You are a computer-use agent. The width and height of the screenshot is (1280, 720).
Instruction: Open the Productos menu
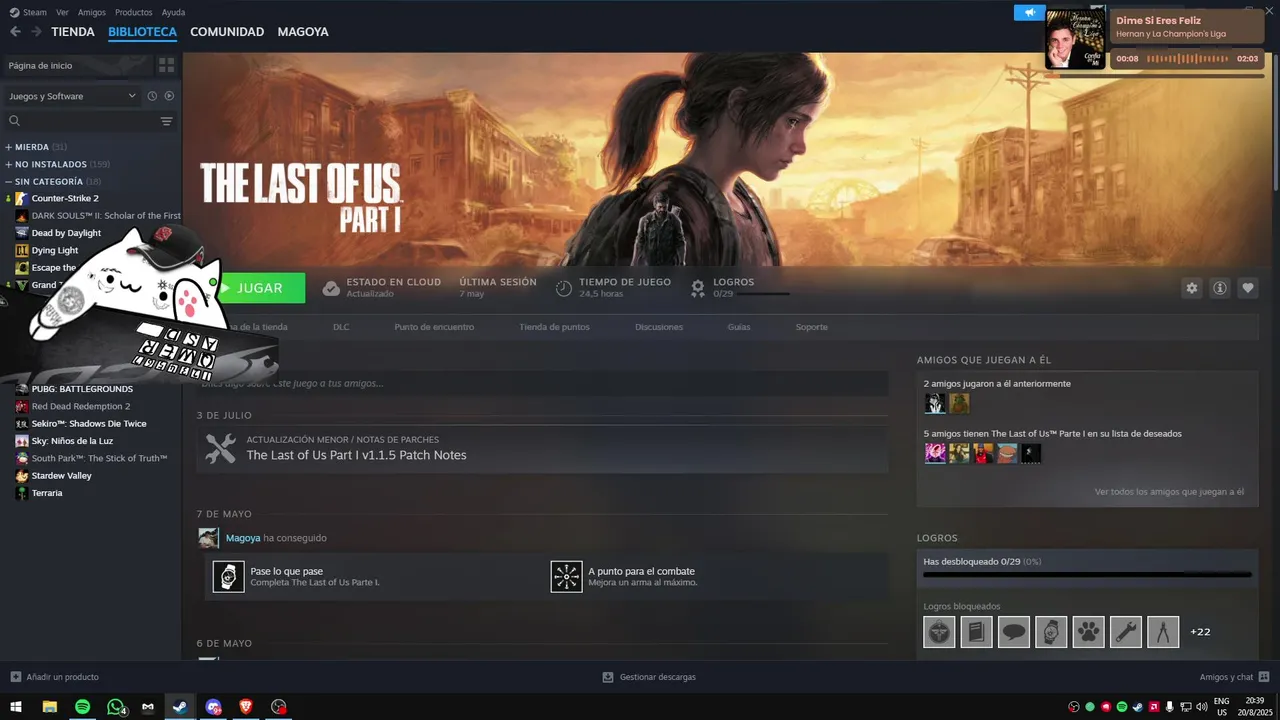pos(133,12)
